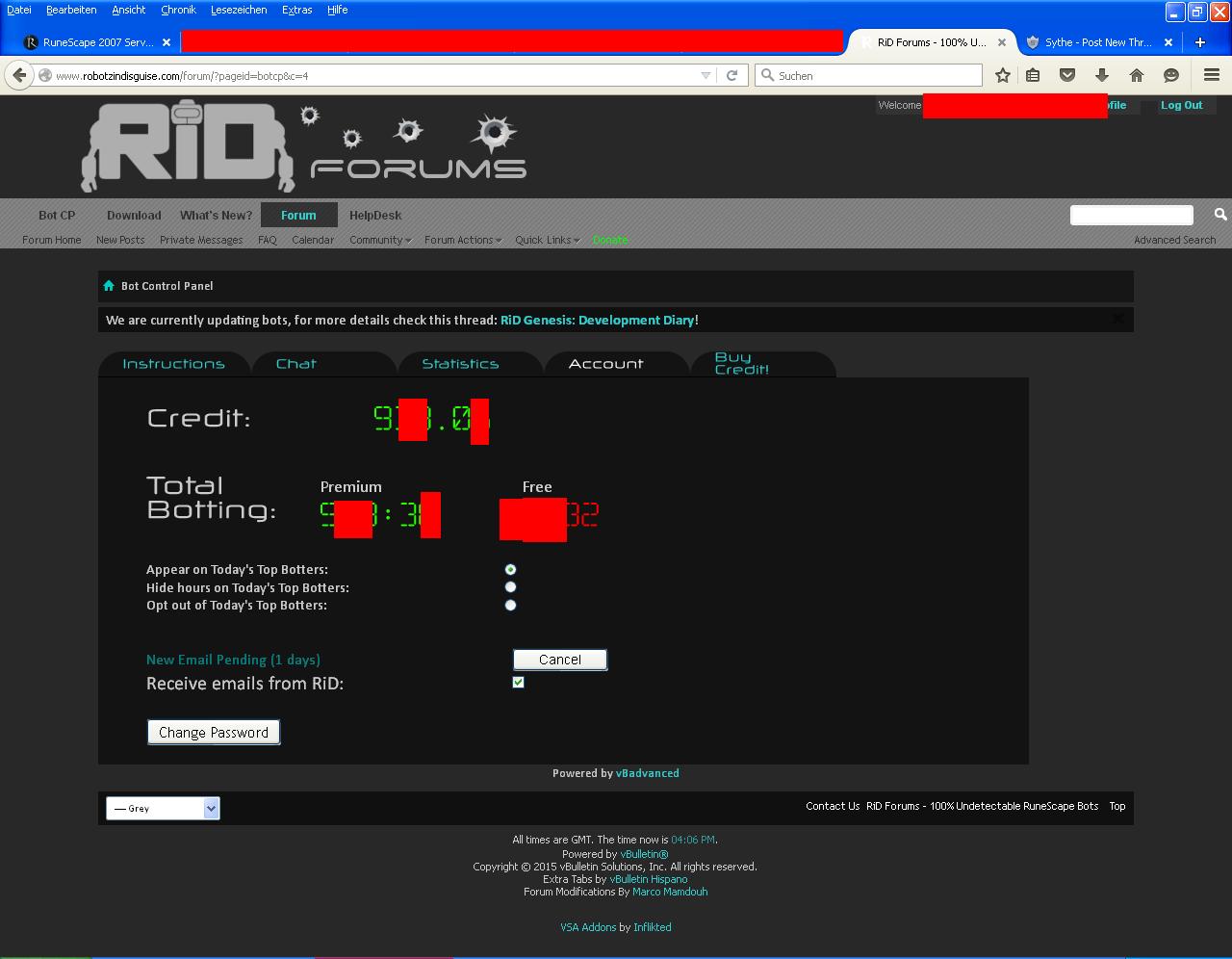
Task: Open the Datei menu
Action: (18, 10)
